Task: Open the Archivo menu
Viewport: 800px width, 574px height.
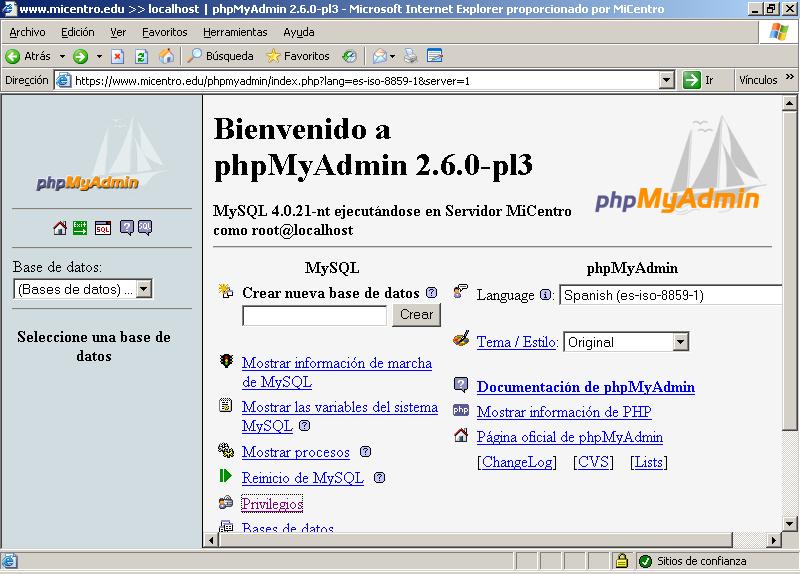Action: tap(28, 32)
